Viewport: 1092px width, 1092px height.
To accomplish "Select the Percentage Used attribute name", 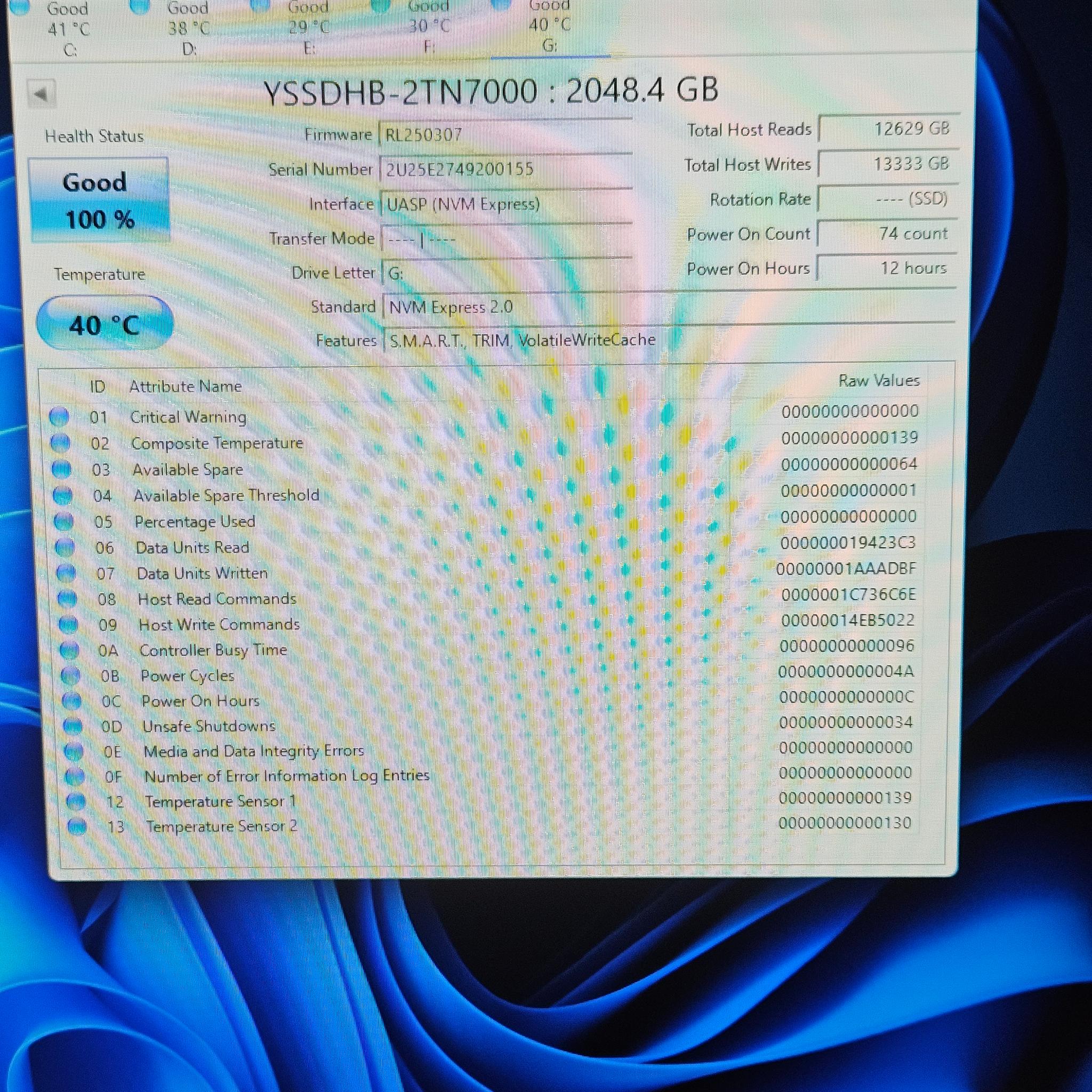I will coord(195,521).
